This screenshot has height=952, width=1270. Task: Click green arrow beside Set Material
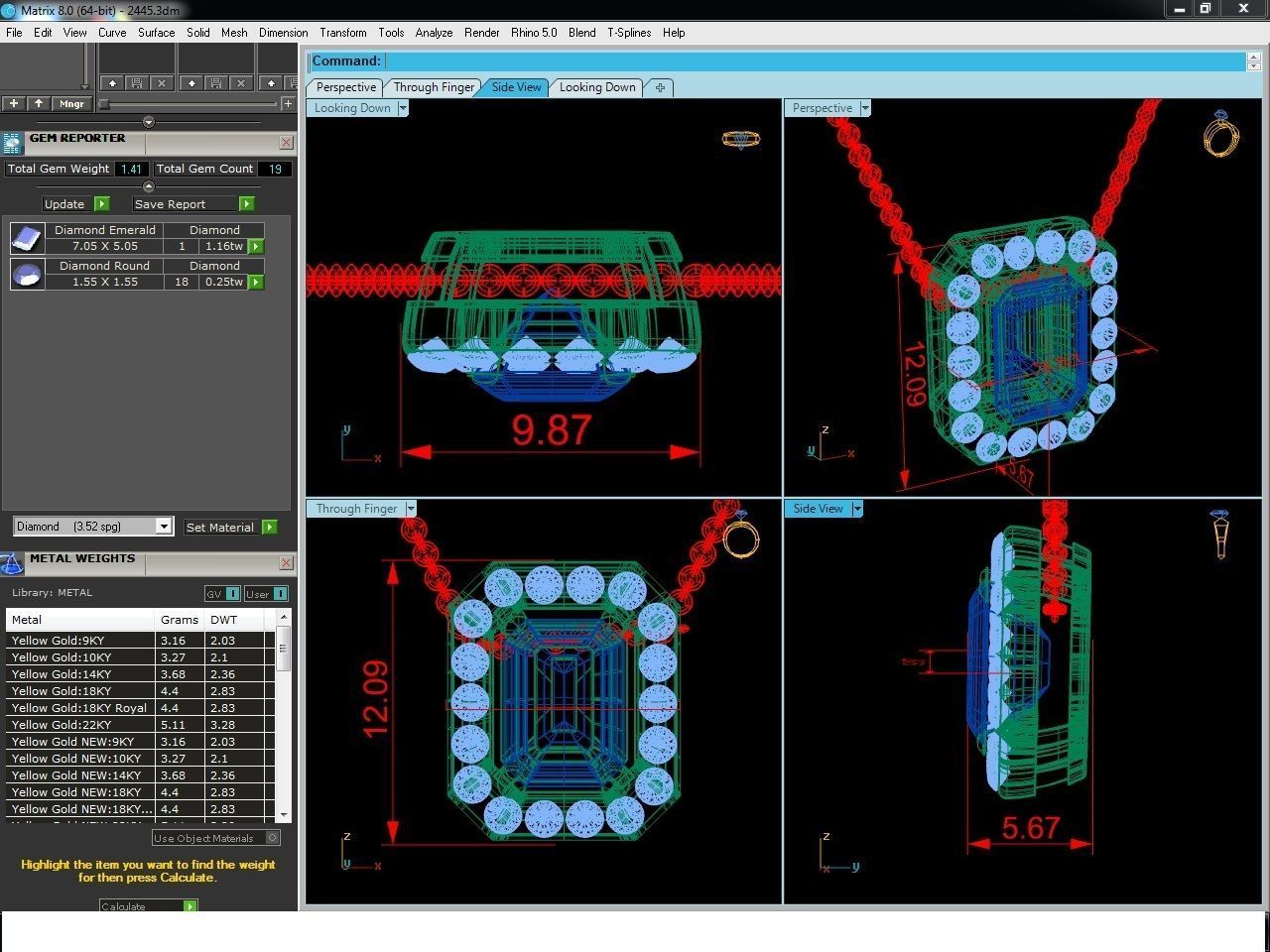click(x=269, y=527)
